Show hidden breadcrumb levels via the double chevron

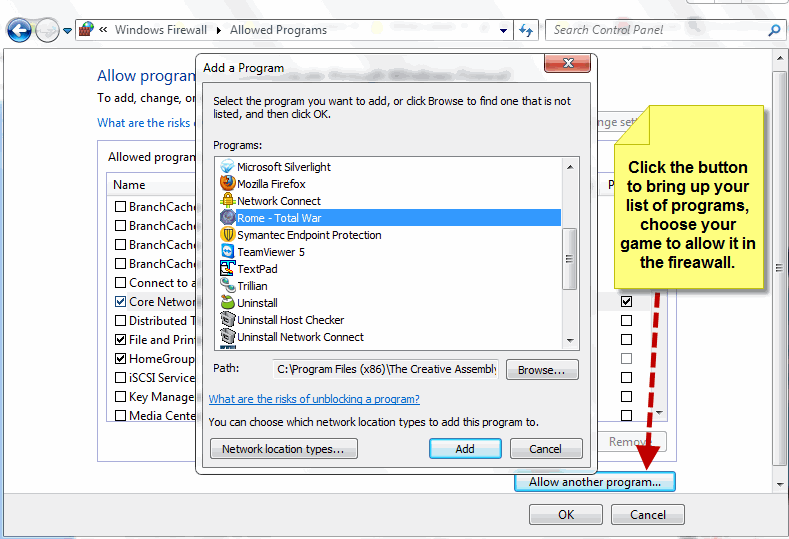[x=103, y=30]
